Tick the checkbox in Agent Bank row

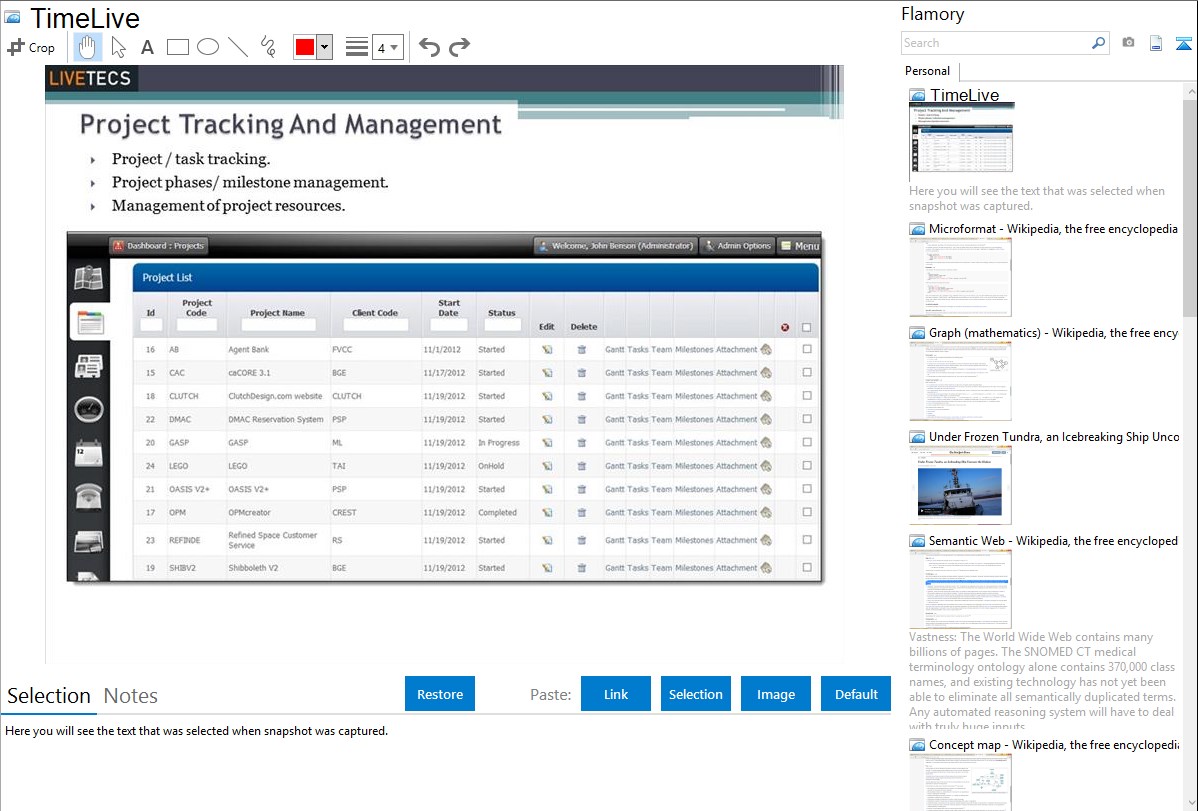coord(807,350)
